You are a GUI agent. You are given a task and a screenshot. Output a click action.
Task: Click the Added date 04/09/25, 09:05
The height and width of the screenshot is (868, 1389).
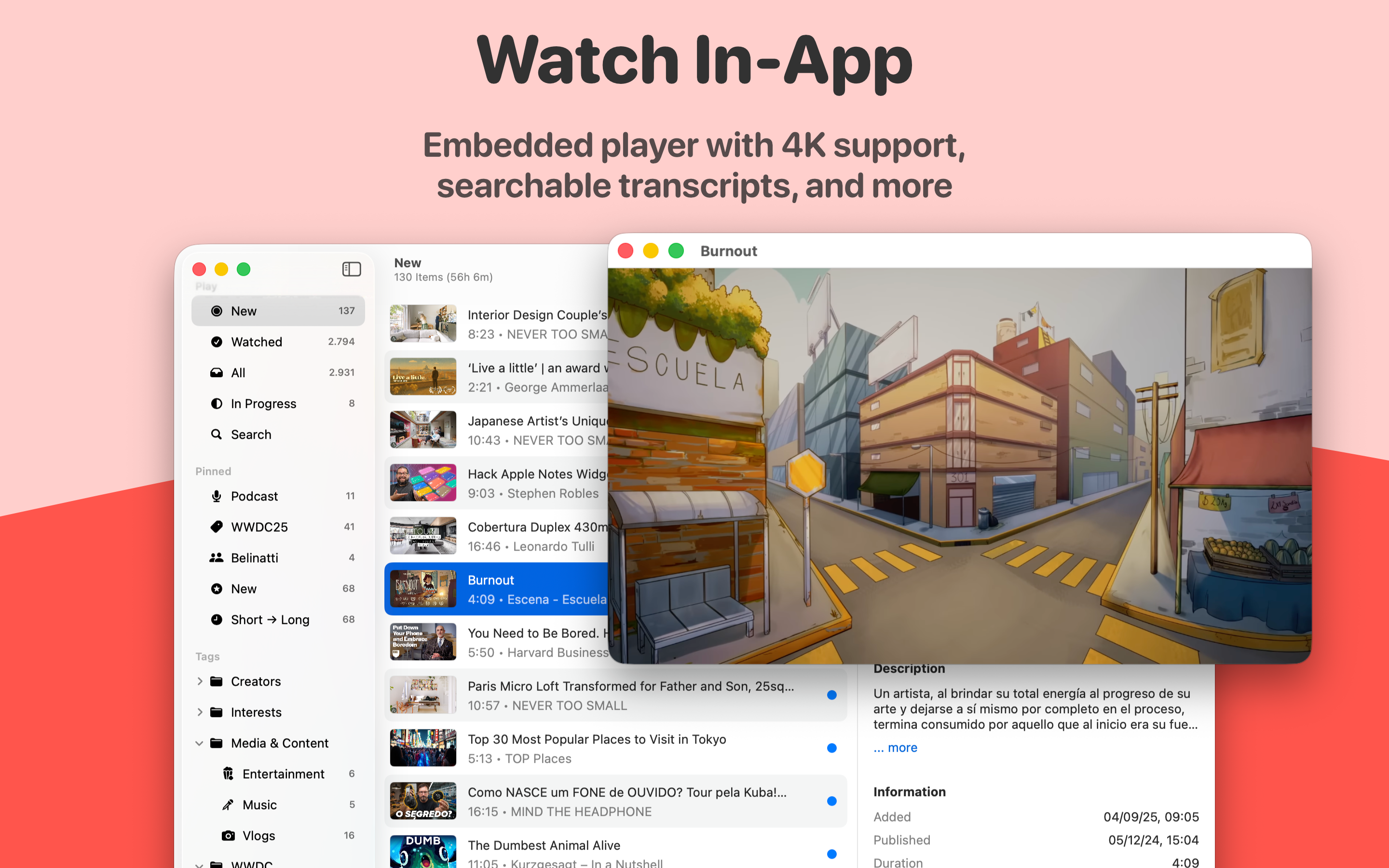pos(1151,817)
